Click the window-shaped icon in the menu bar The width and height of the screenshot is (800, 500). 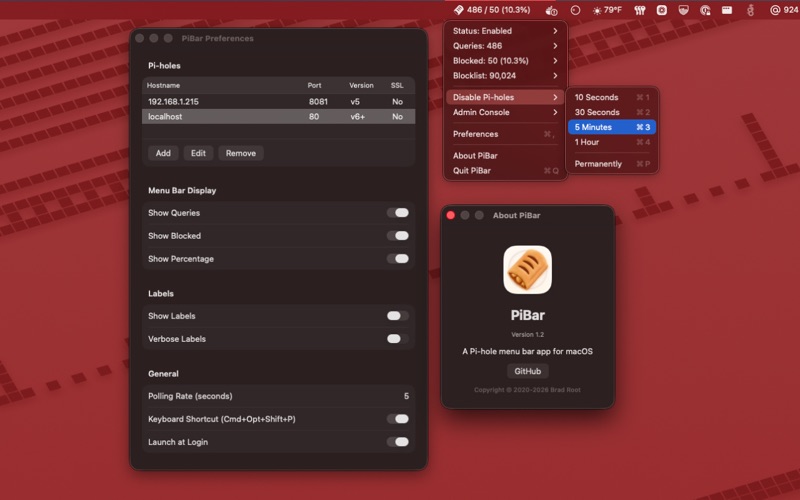pos(727,10)
